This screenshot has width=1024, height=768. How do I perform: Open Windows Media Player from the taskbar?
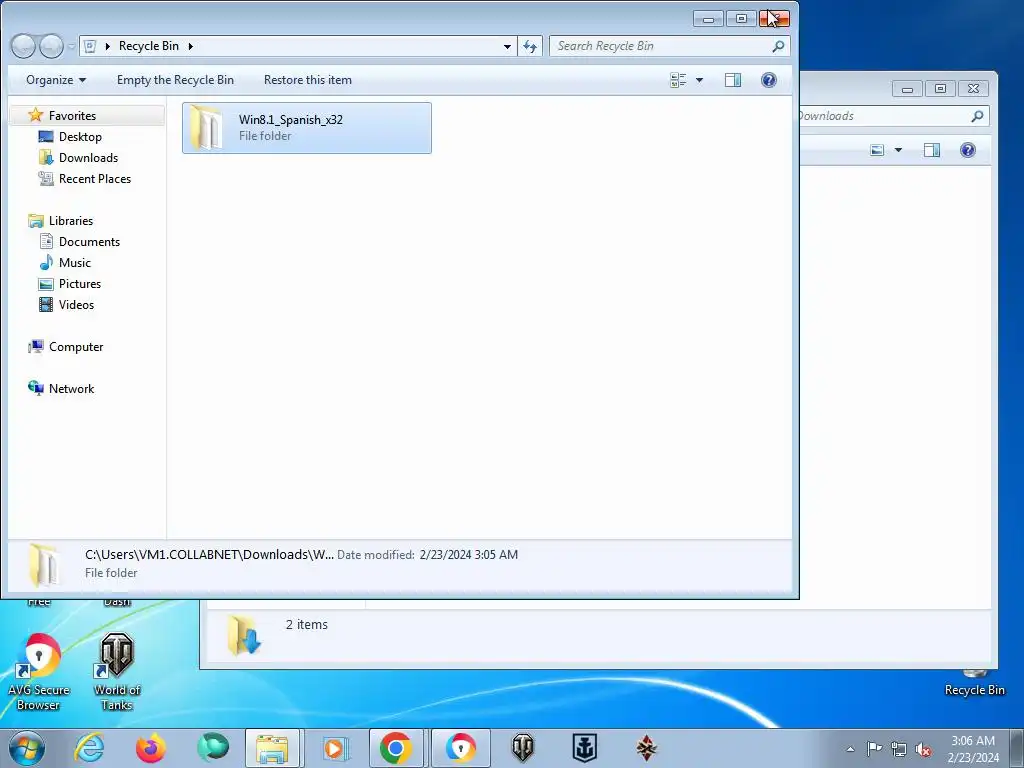pos(336,748)
